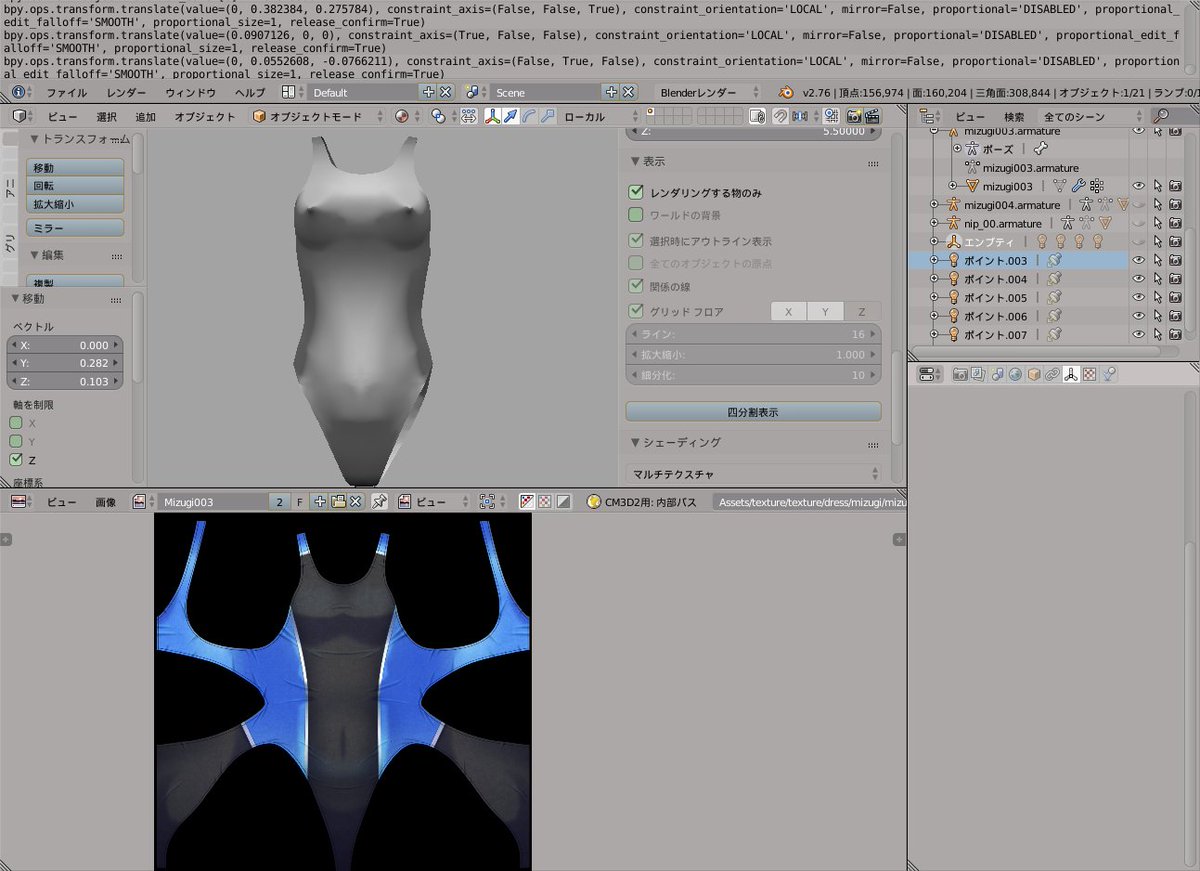The height and width of the screenshot is (871, 1200).
Task: Open the Render Layers properties tab
Action: pyautogui.click(x=977, y=375)
